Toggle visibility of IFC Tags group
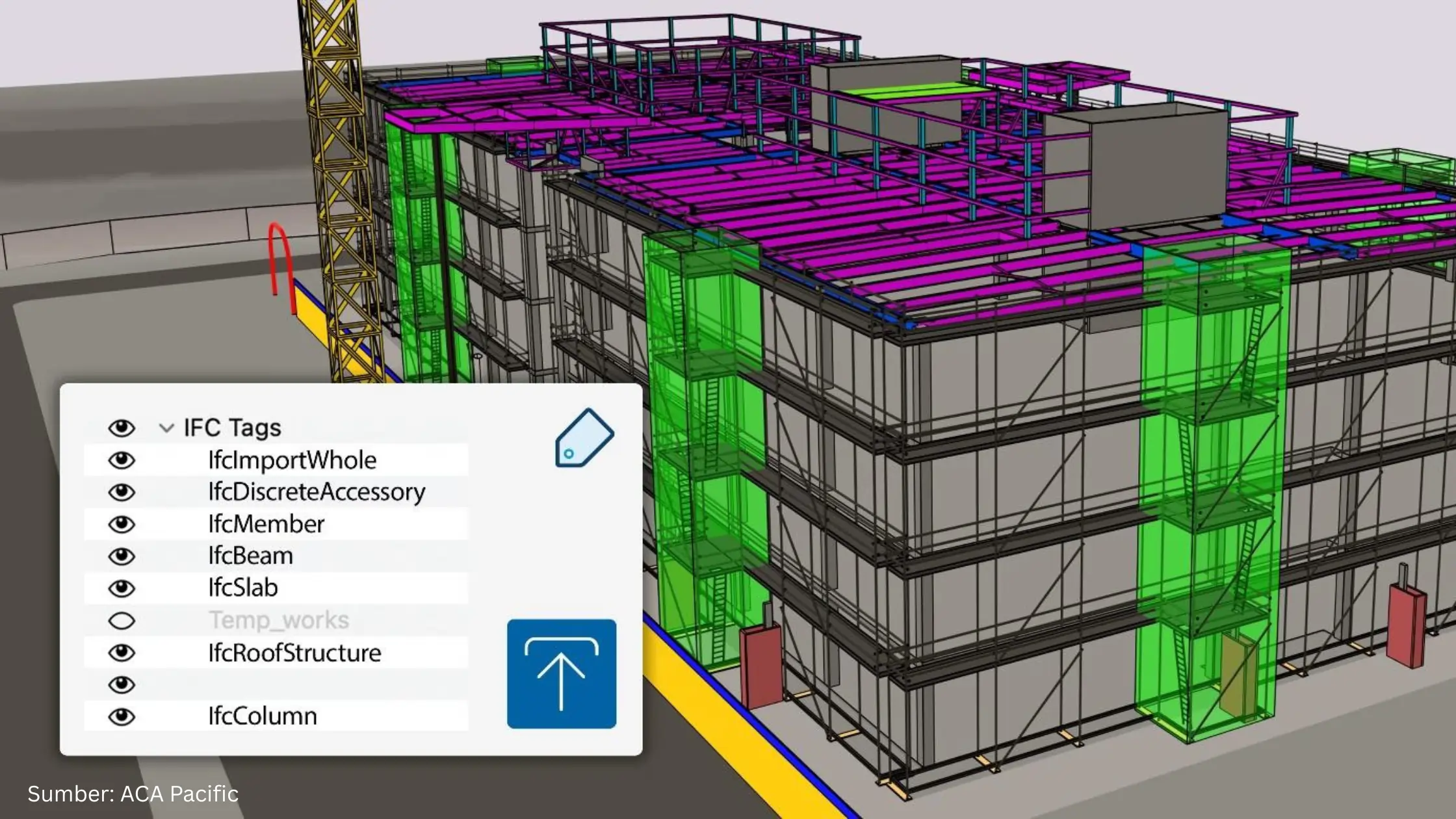The image size is (1456, 819). point(122,428)
